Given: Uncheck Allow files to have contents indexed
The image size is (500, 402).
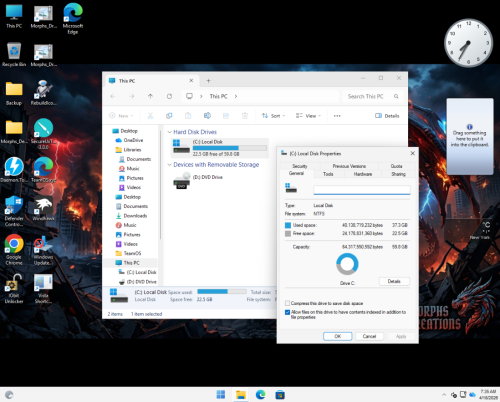Looking at the screenshot, I should tap(287, 312).
